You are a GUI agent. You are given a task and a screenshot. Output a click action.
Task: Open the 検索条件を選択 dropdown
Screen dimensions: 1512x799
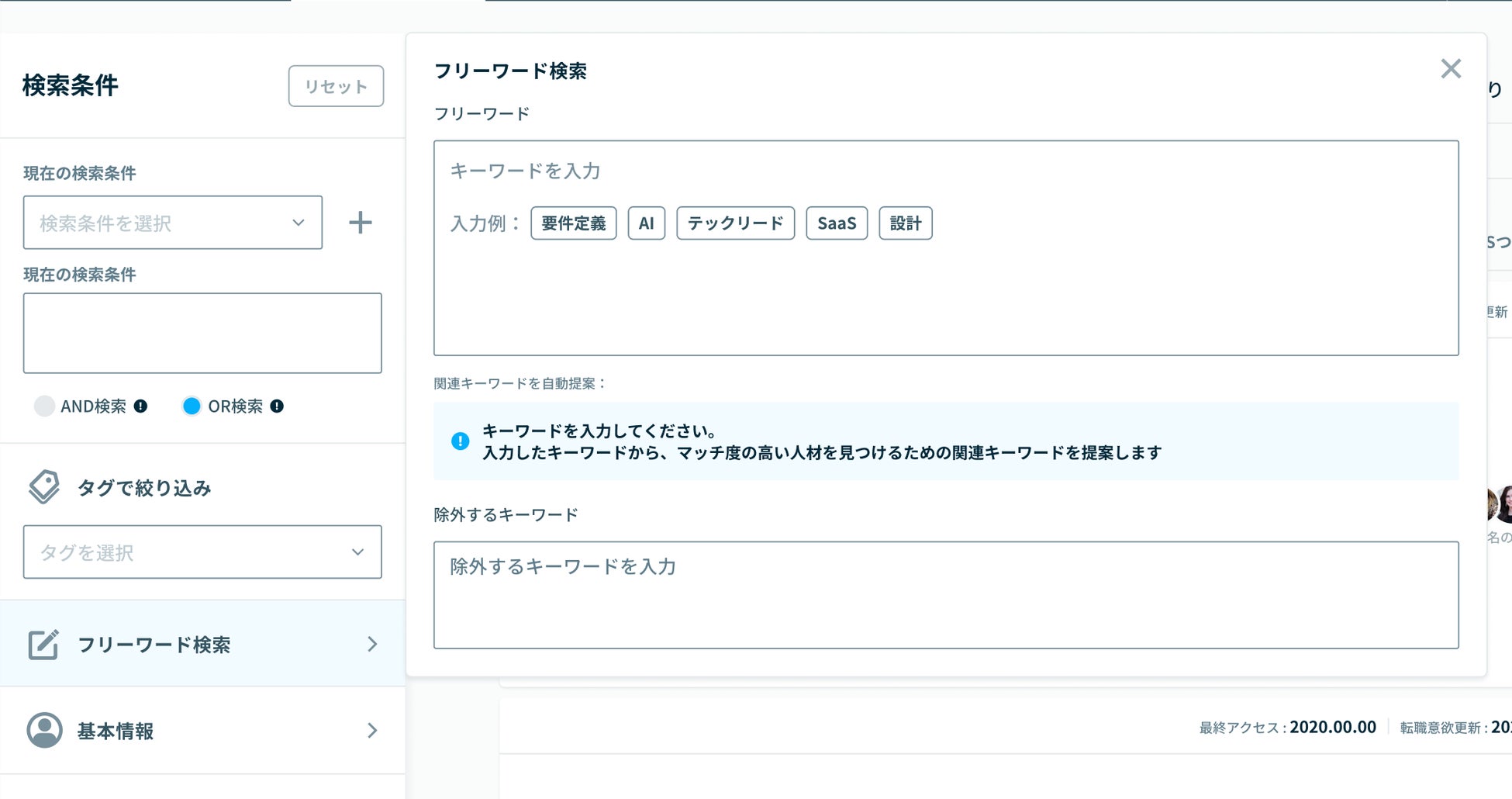[172, 223]
